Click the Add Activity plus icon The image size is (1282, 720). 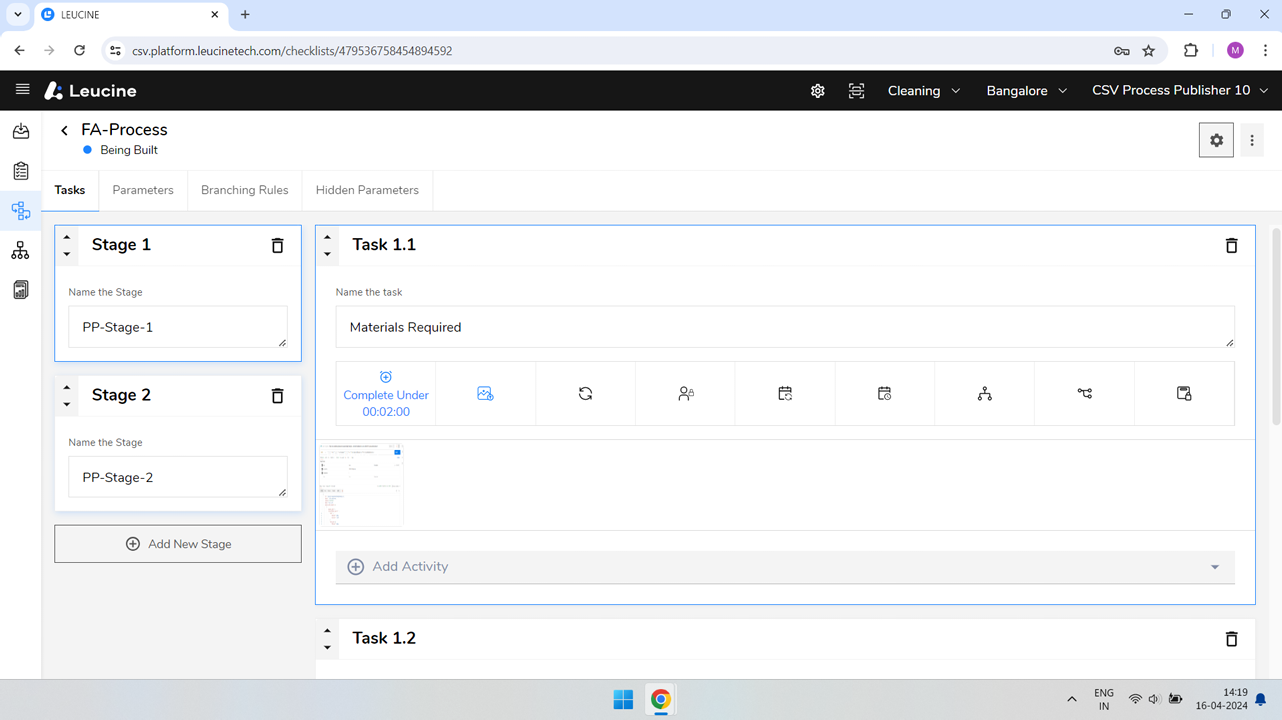click(x=356, y=567)
